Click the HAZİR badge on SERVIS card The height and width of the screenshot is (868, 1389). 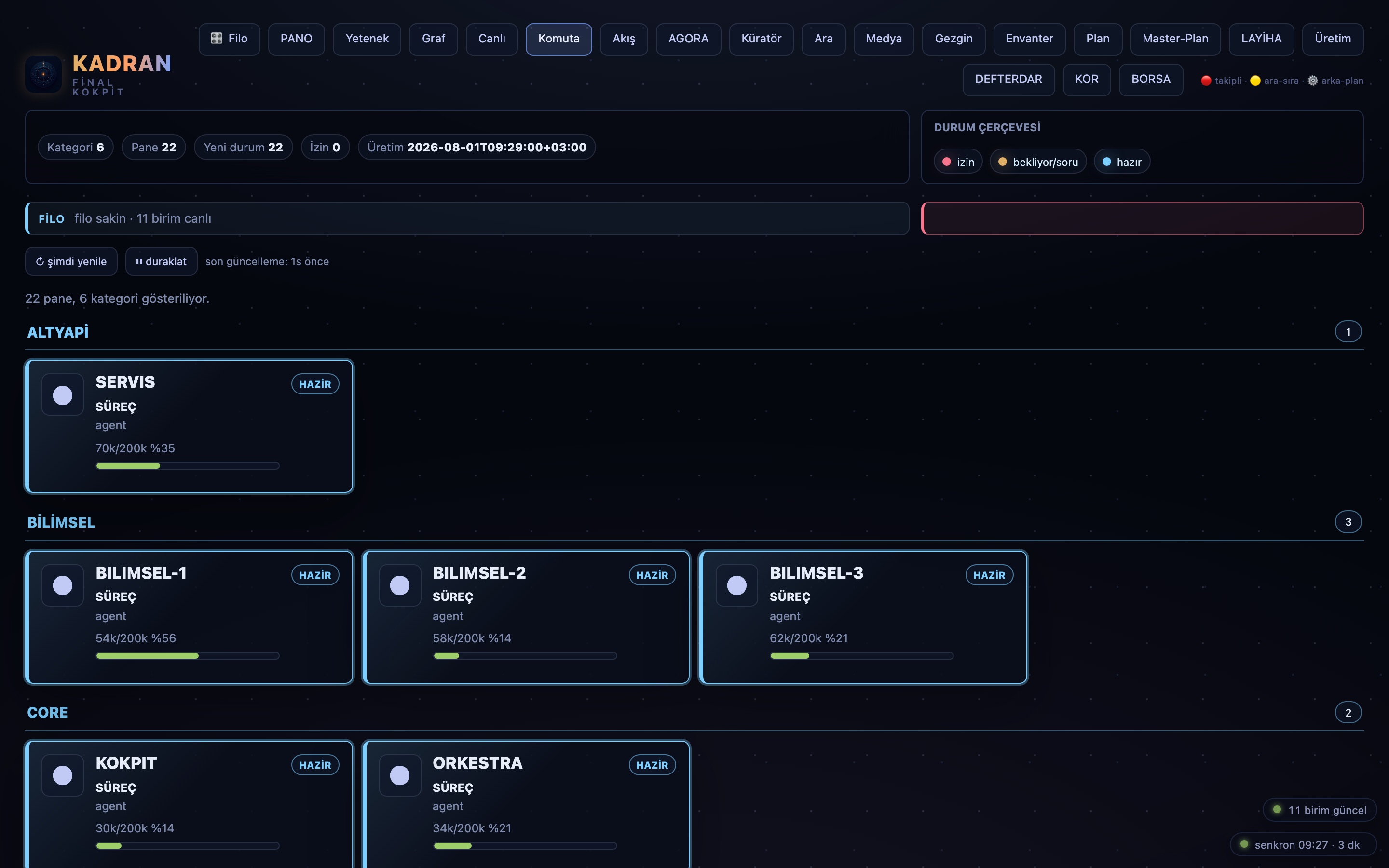coord(315,384)
